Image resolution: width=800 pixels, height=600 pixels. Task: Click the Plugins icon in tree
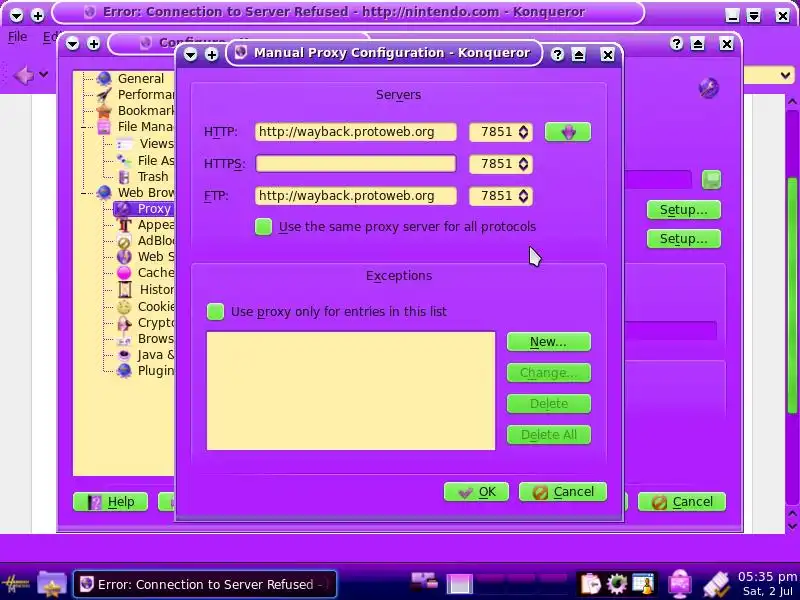[124, 370]
